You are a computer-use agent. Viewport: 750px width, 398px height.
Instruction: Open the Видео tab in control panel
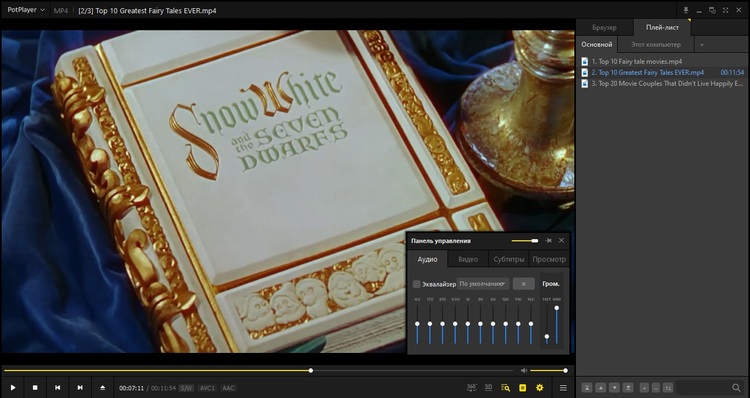468,259
